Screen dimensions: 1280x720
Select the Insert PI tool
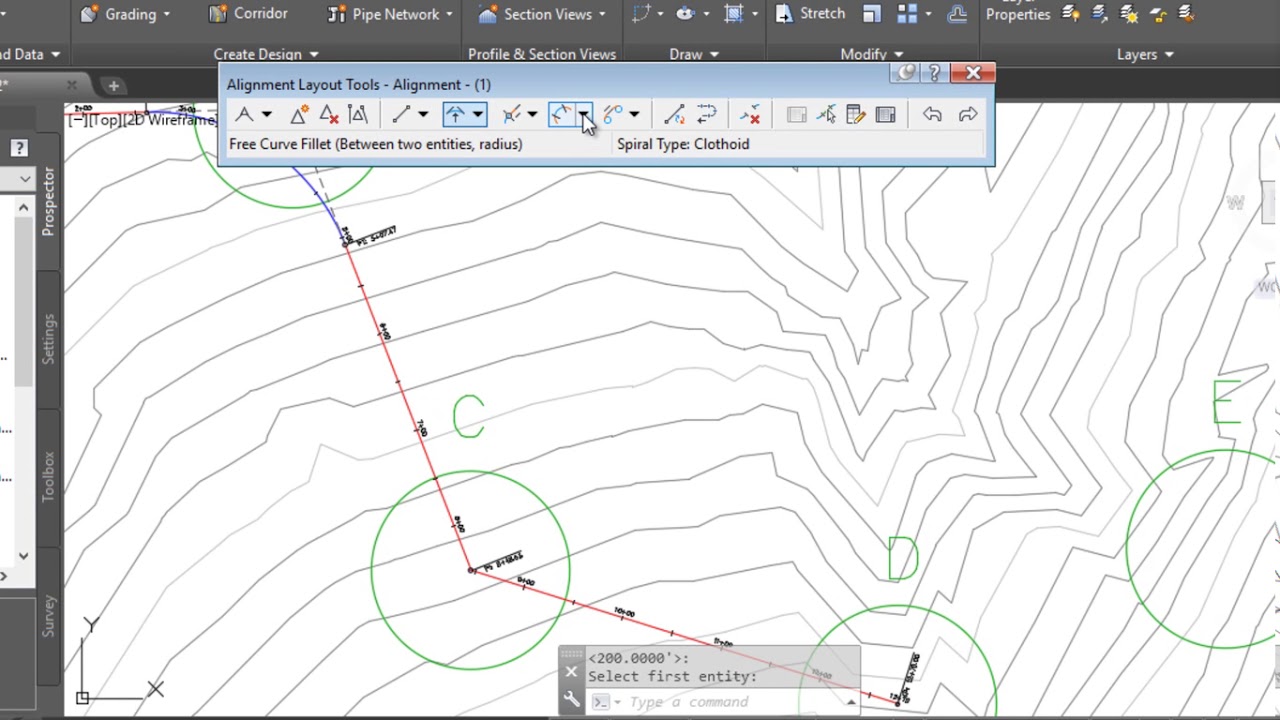pos(299,115)
